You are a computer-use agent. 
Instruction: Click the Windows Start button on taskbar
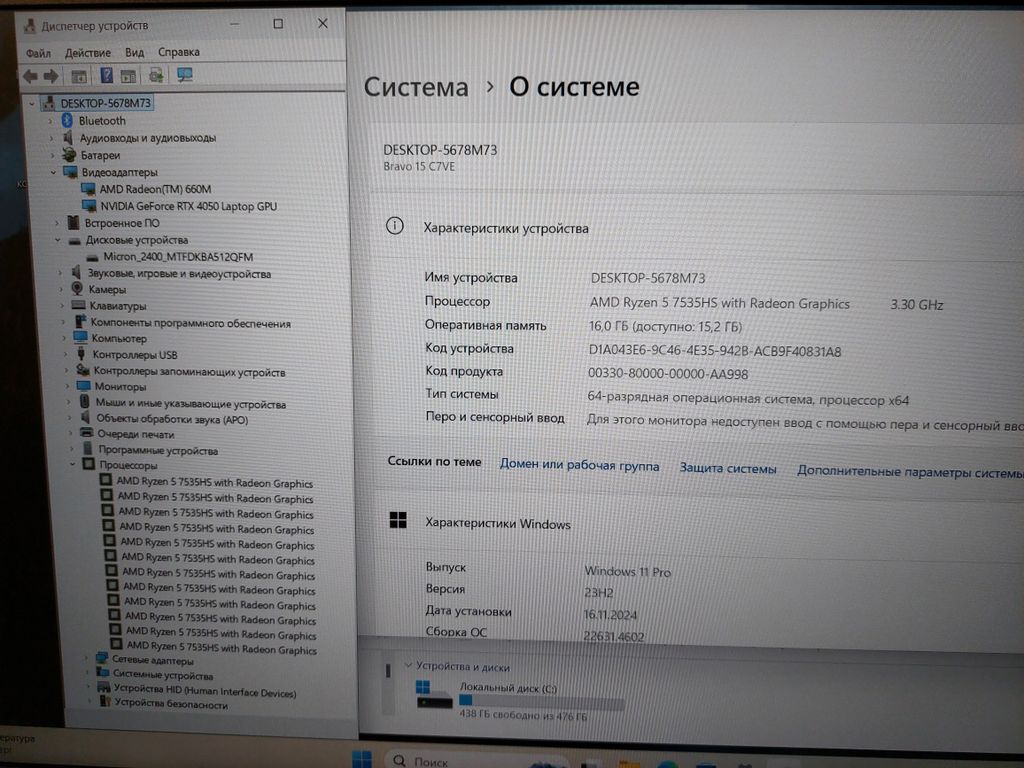tap(362, 759)
